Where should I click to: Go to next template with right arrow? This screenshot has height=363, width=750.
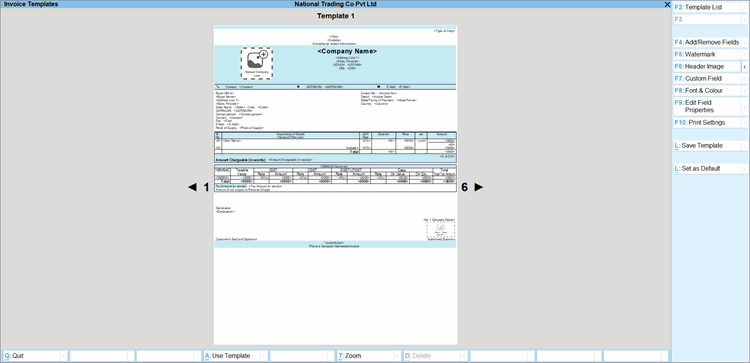pos(479,187)
